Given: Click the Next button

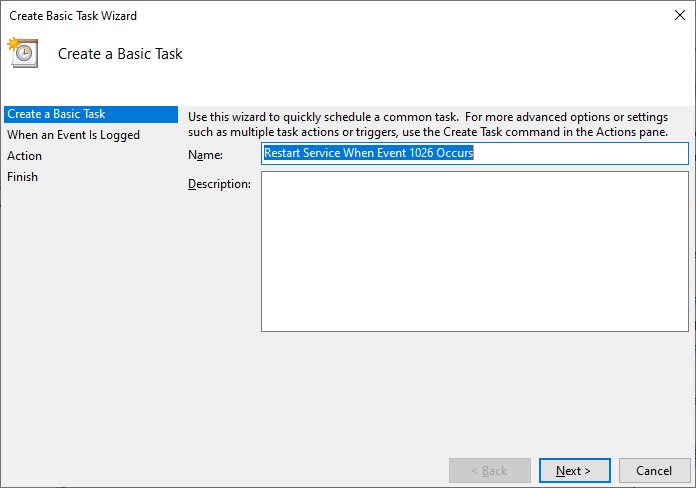Looking at the screenshot, I should (x=574, y=470).
